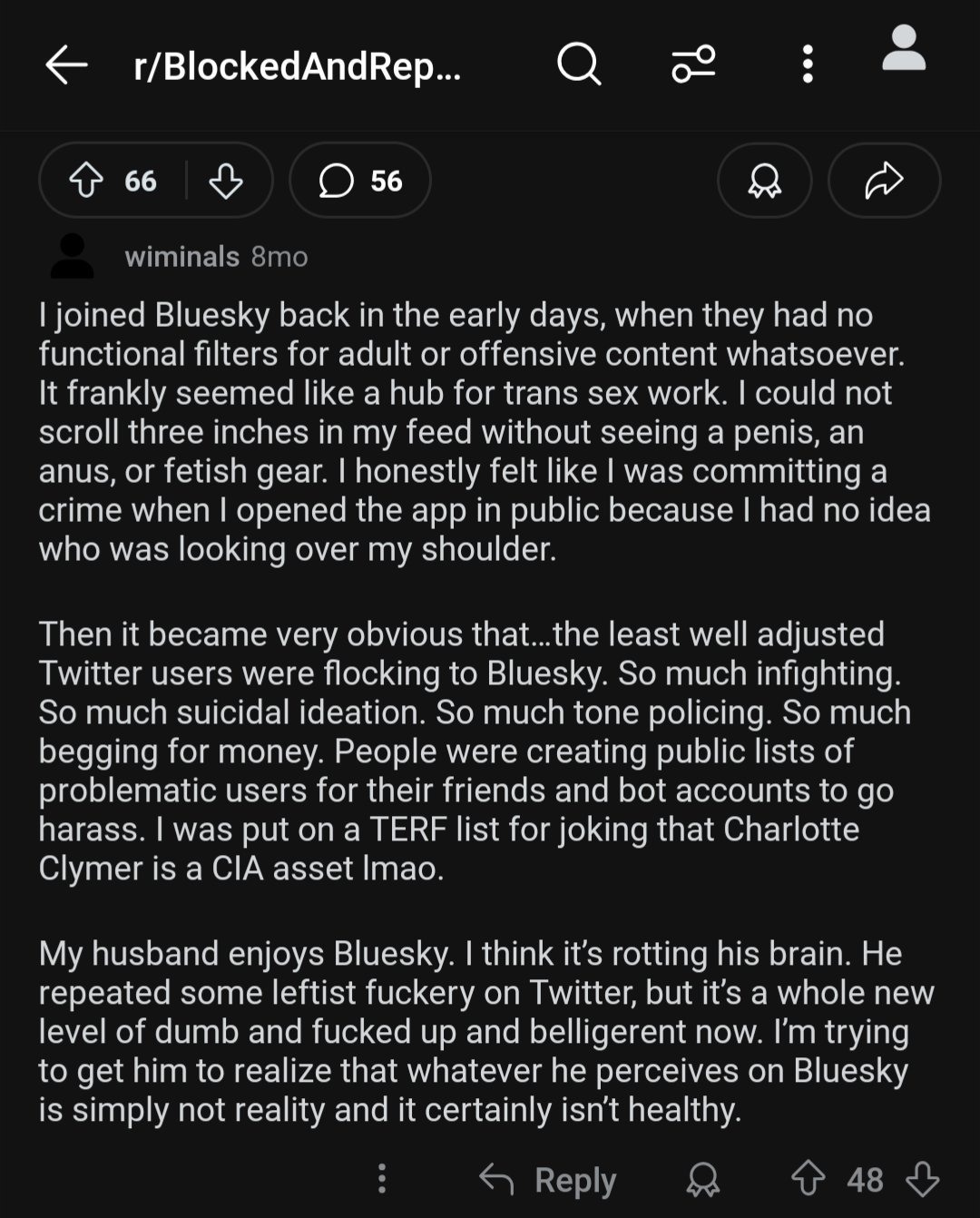Select the comment body text paragraph
The image size is (980, 1218).
point(487,712)
